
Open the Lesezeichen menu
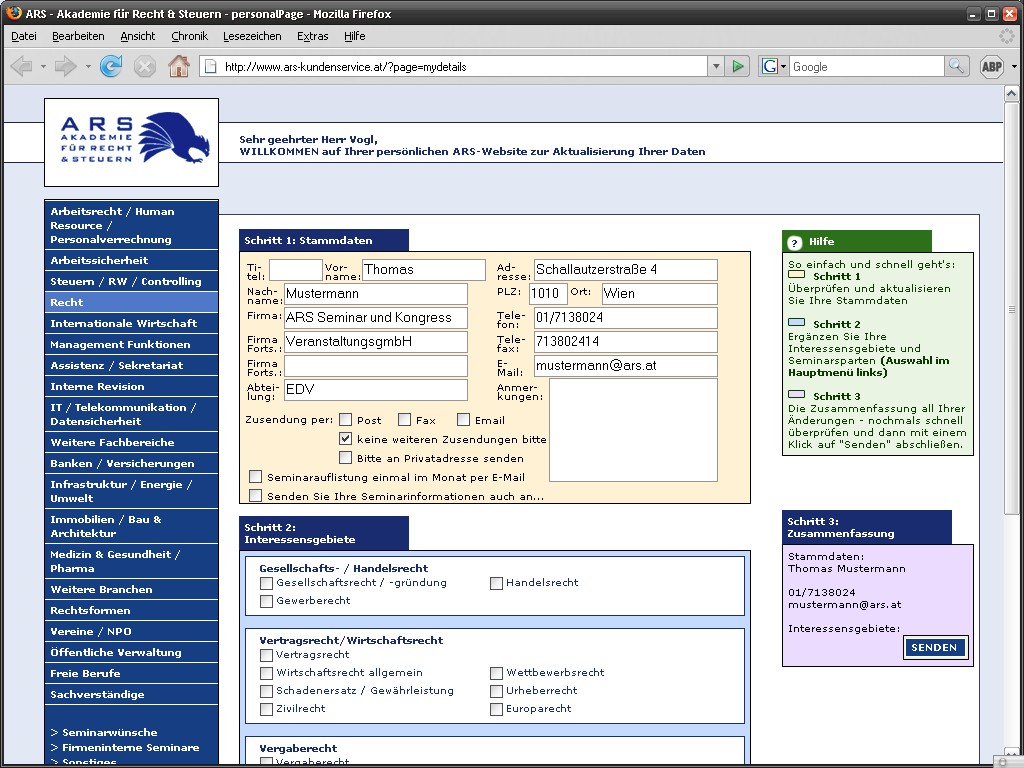[x=252, y=36]
